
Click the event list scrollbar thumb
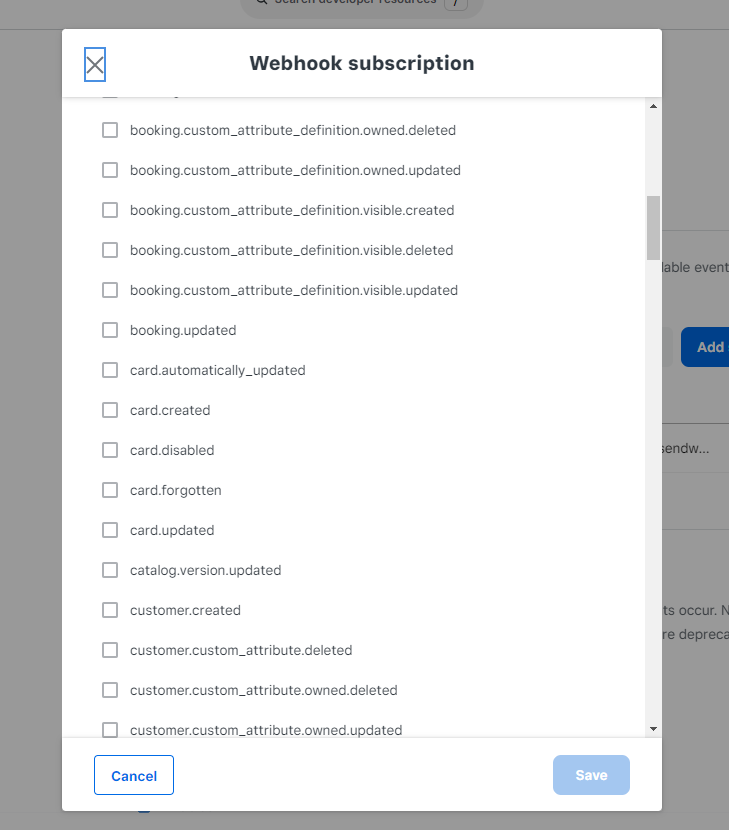pyautogui.click(x=653, y=228)
